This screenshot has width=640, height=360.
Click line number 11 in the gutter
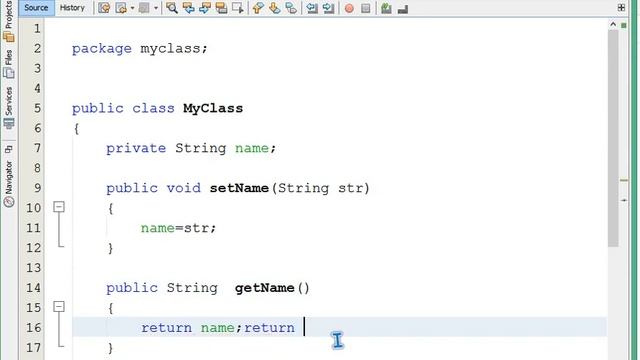click(33, 228)
